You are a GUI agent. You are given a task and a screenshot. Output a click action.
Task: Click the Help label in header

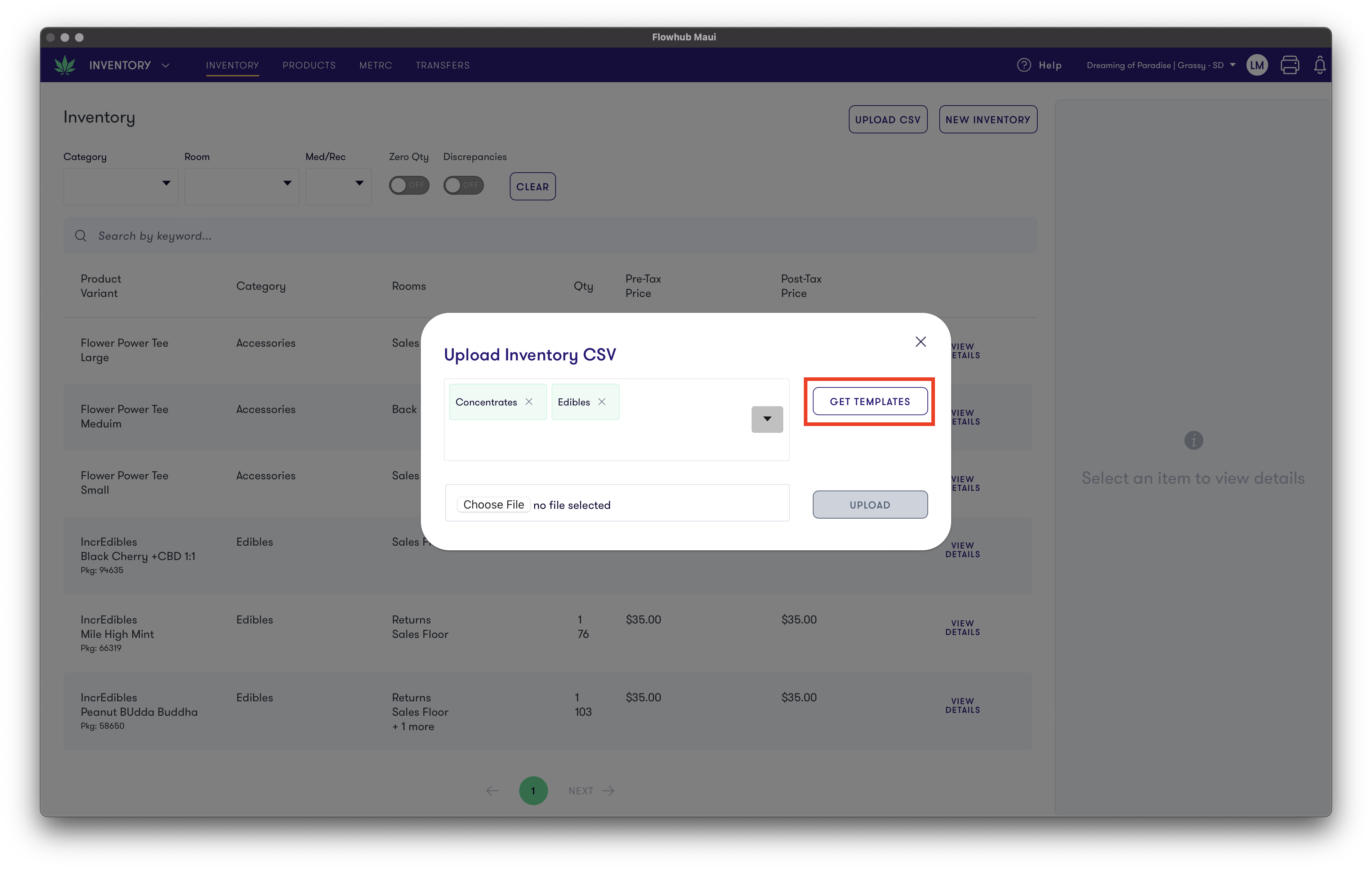(1050, 65)
